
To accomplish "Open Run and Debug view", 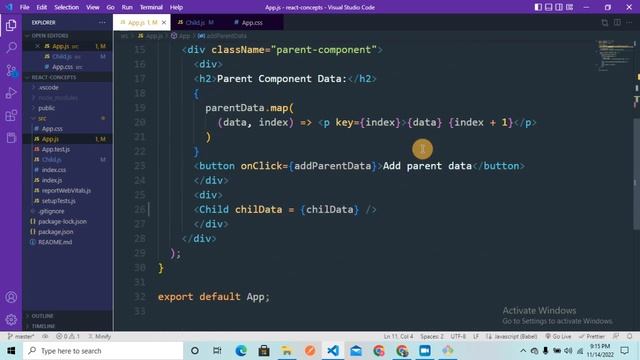I will point(11,93).
